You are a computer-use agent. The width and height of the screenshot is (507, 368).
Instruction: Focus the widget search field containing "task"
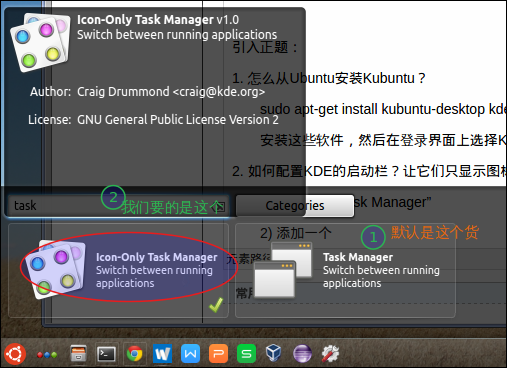[118, 206]
